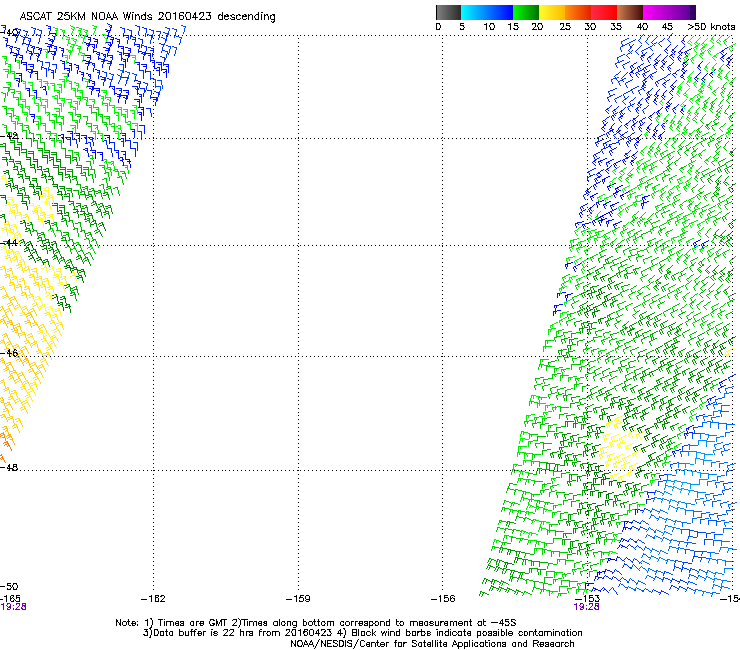Click the '-46' latitude axis label

tap(9, 353)
